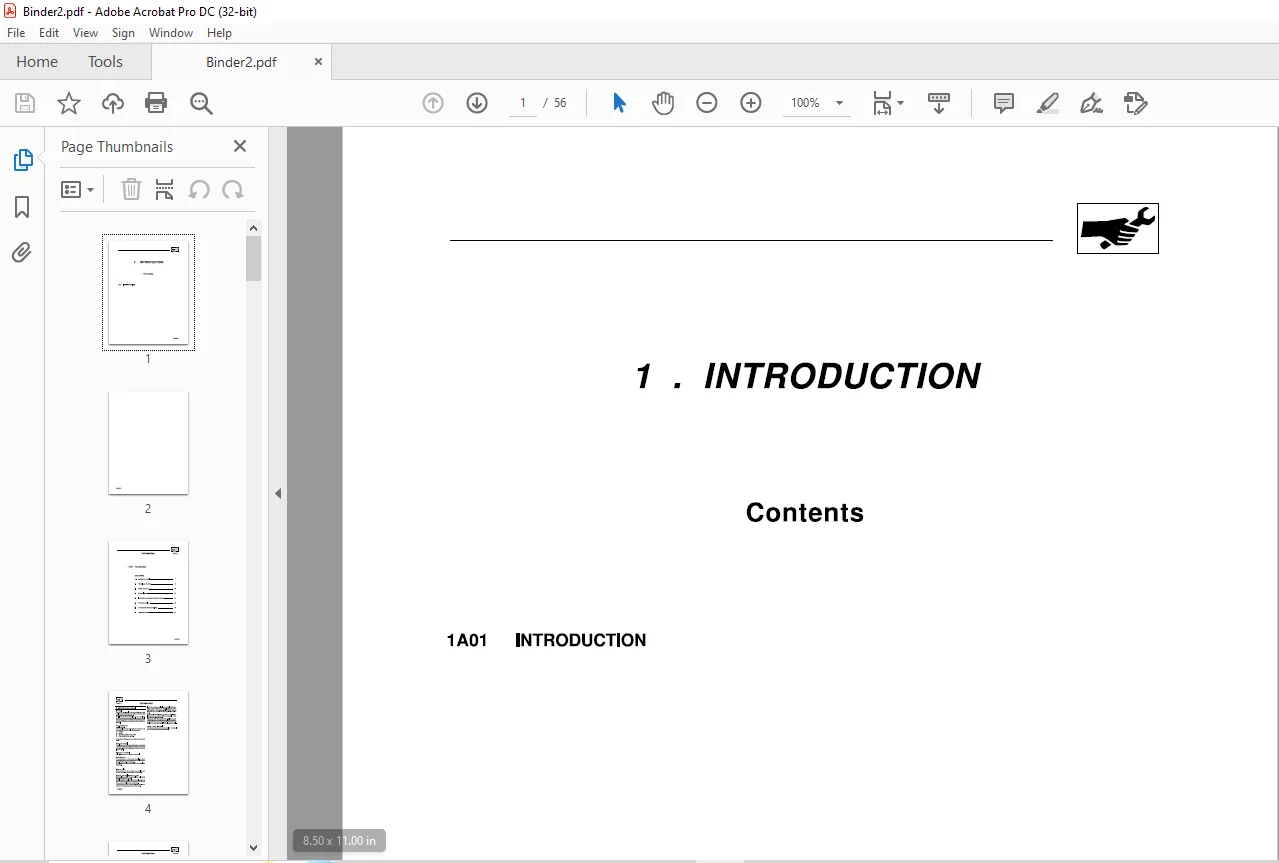Click the page number input field
Screen dimensions: 1279x863
click(523, 103)
